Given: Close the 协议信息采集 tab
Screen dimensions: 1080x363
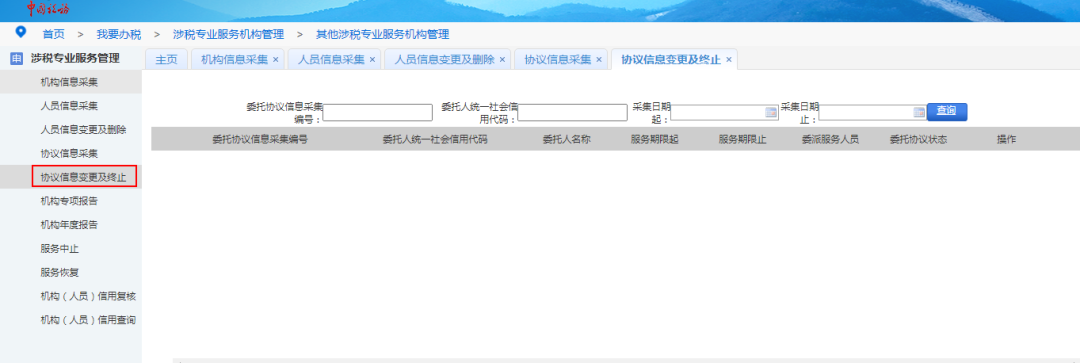Looking at the screenshot, I should [599, 60].
